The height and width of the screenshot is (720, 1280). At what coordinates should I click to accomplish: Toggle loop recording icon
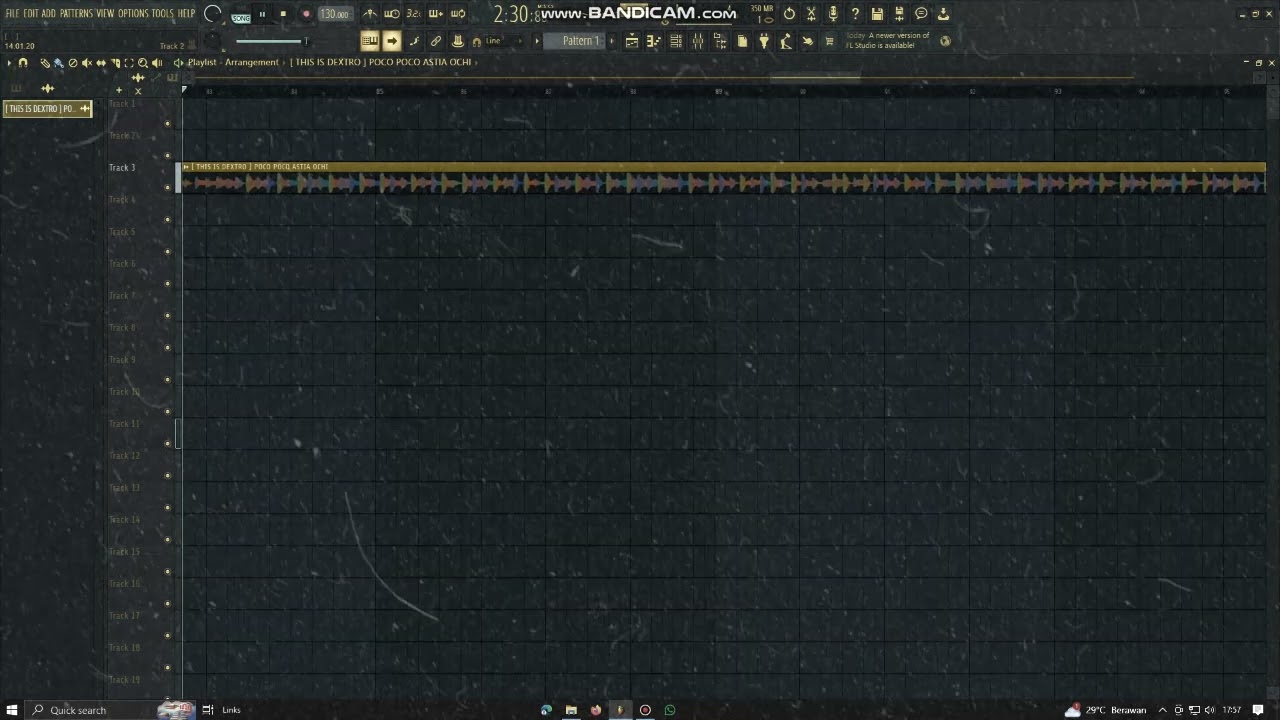pyautogui.click(x=458, y=14)
